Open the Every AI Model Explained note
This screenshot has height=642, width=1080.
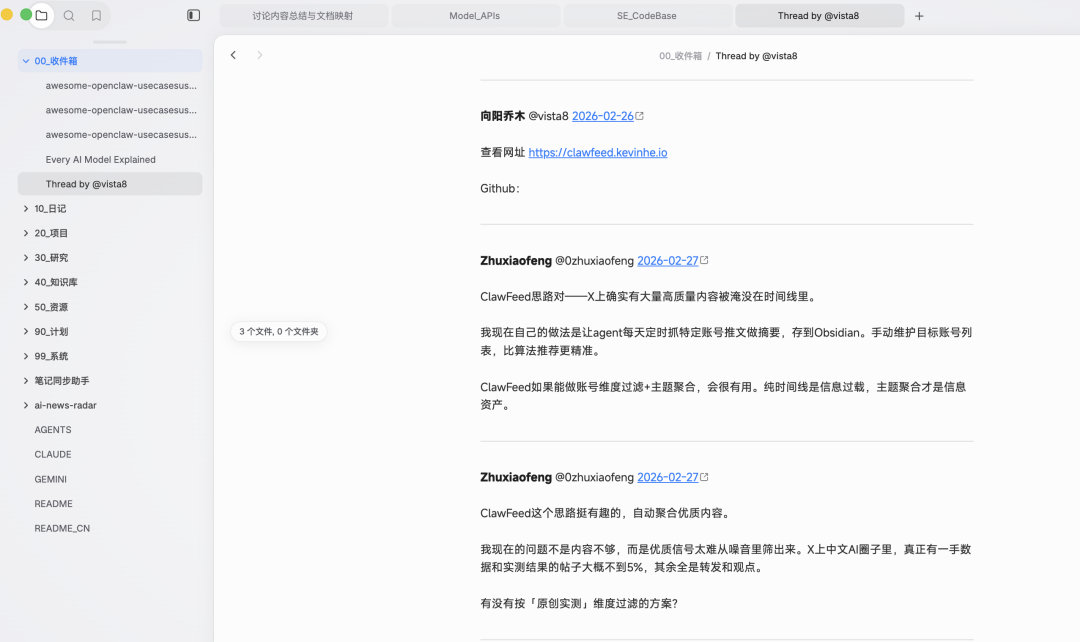click(x=100, y=159)
